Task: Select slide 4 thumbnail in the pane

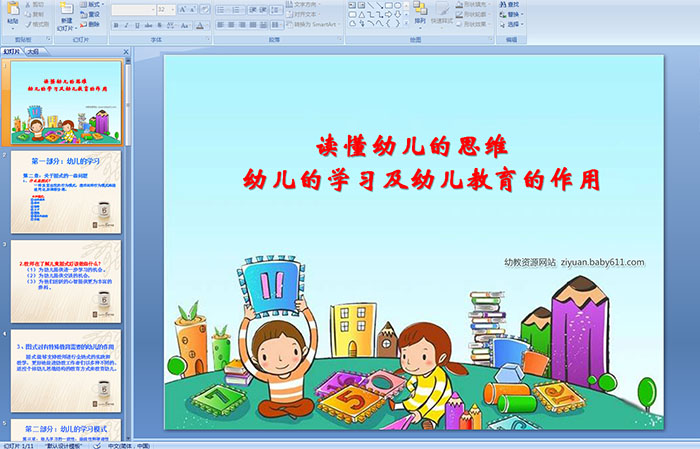Action: pyautogui.click(x=66, y=370)
